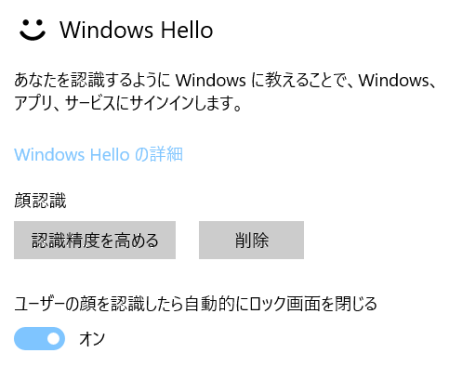Click the 認識精度を高める button
The width and height of the screenshot is (450, 366).
pos(95,240)
